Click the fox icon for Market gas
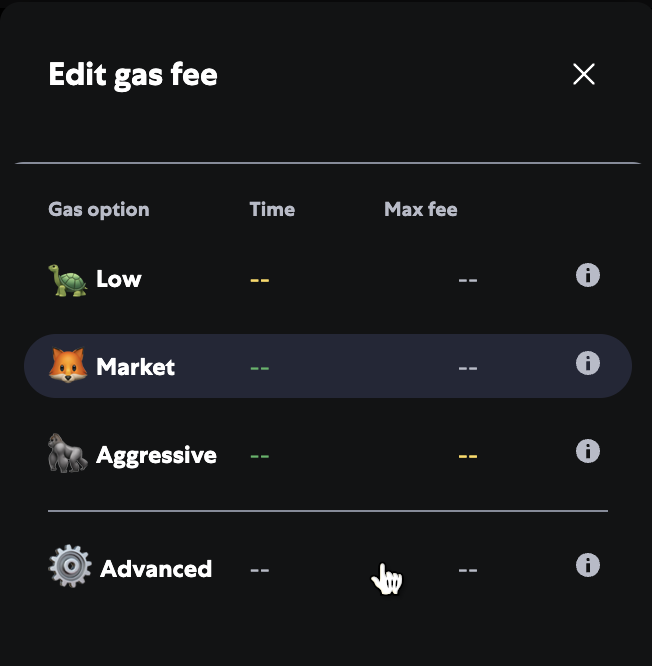Viewport: 652px width, 666px height. pos(68,366)
